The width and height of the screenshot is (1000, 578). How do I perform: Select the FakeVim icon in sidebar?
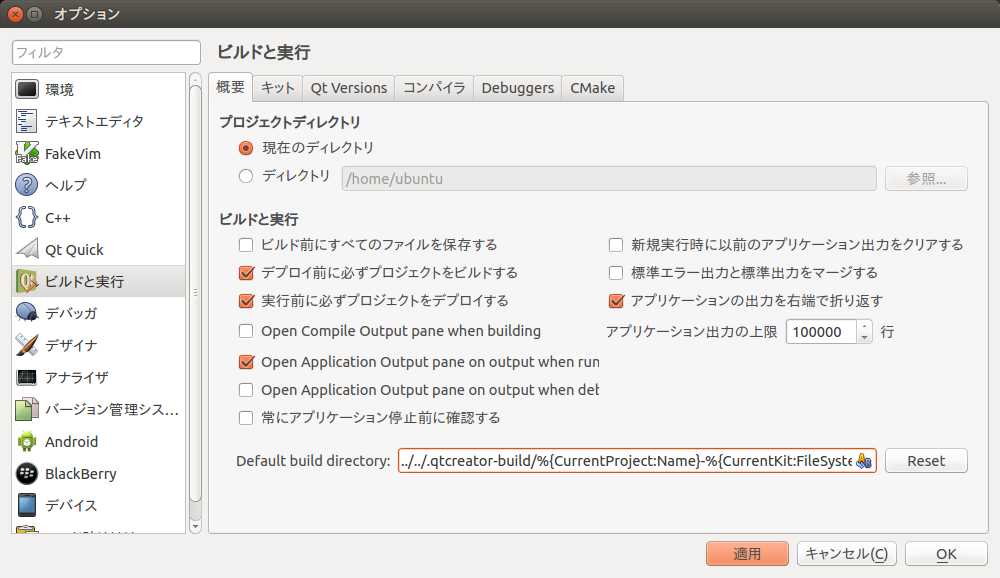click(28, 154)
